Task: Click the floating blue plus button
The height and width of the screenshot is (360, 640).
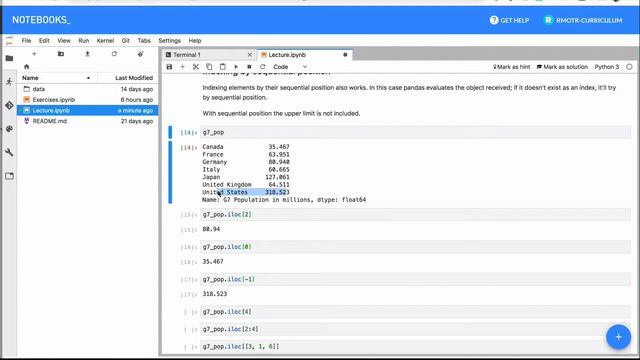Action: click(618, 337)
